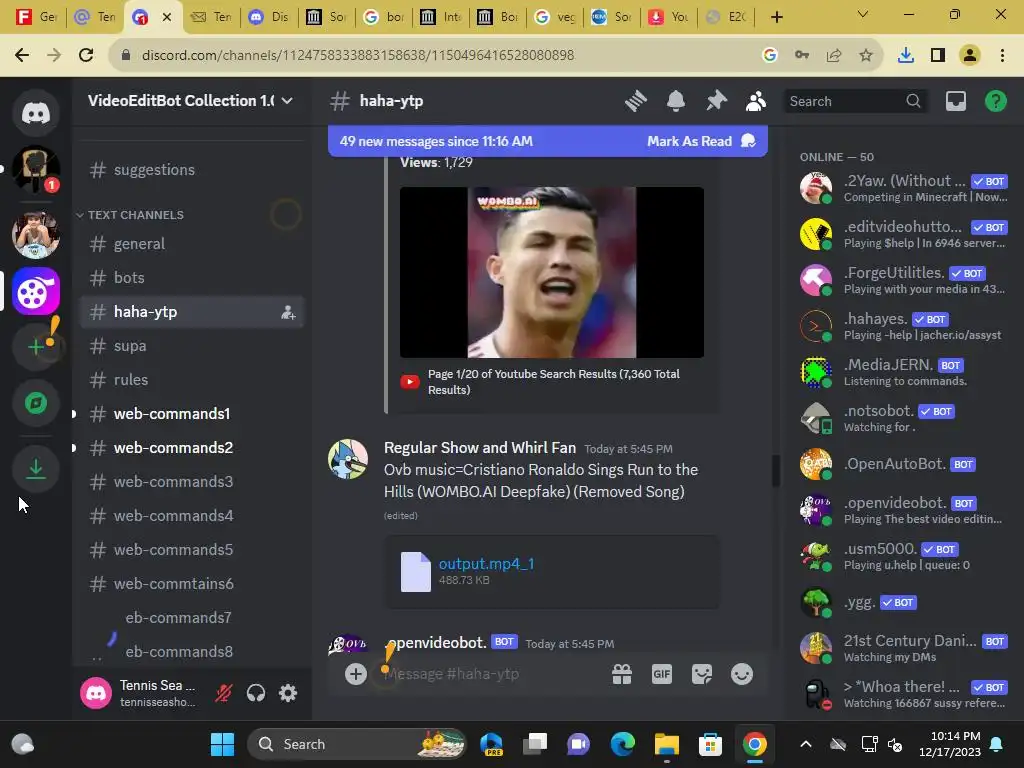Open .usm5000. member entry

904,556
